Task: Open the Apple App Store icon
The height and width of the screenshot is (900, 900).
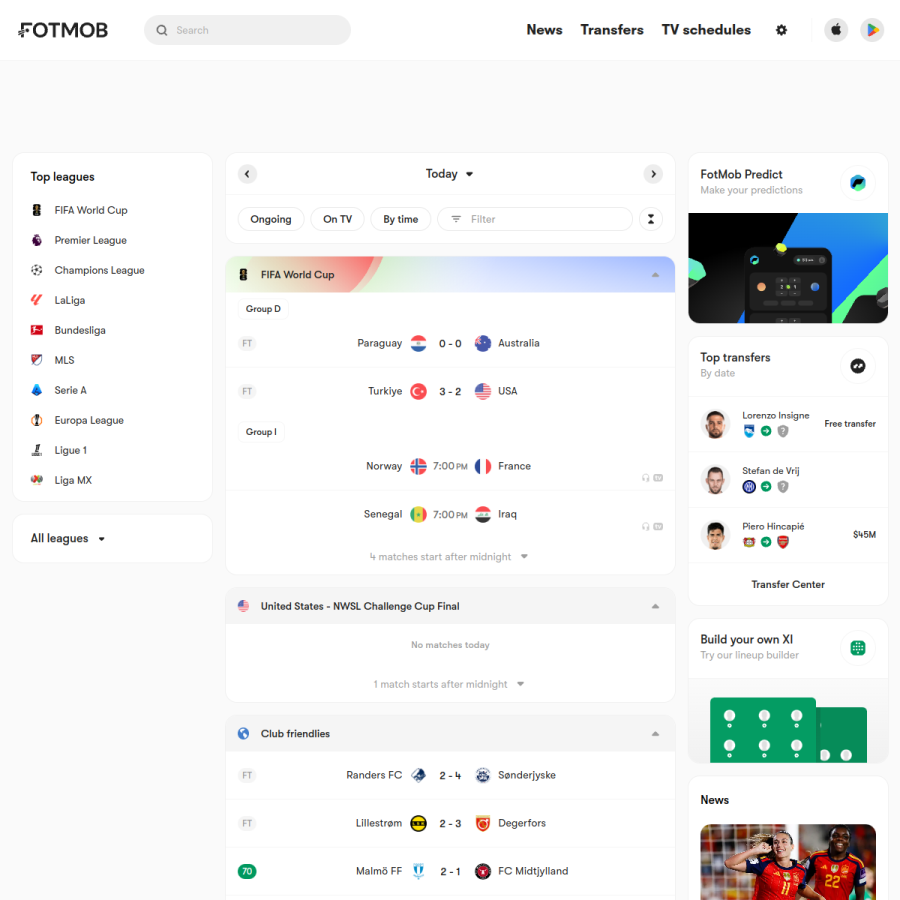Action: point(836,30)
